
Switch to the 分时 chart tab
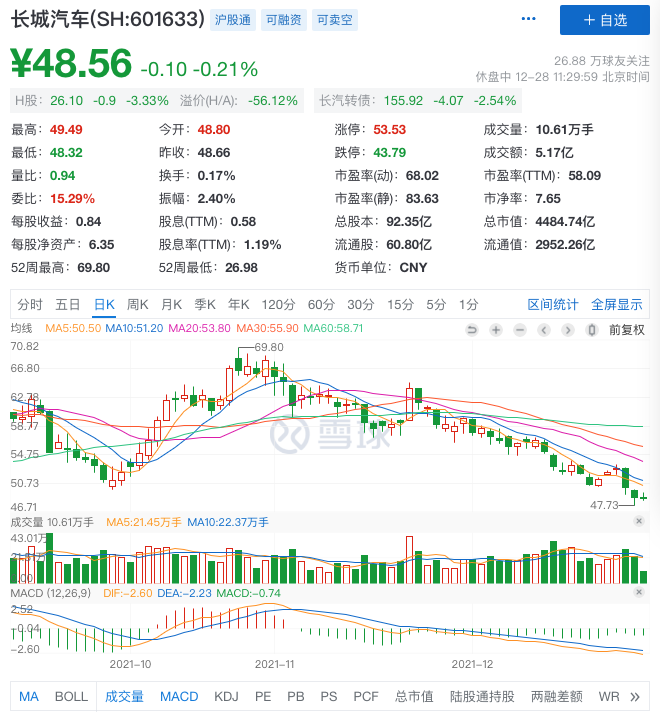[30, 305]
